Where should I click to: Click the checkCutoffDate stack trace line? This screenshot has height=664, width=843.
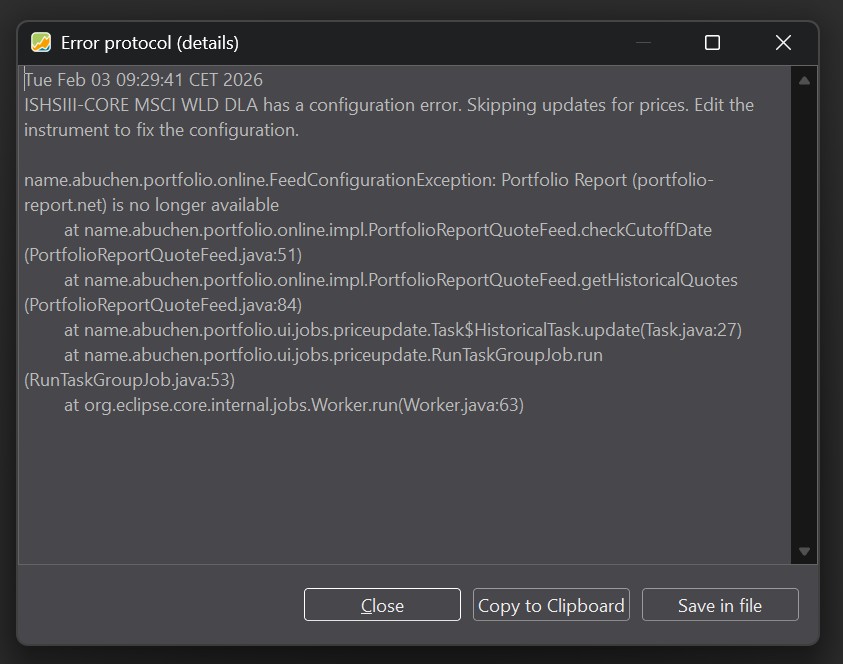tap(388, 230)
